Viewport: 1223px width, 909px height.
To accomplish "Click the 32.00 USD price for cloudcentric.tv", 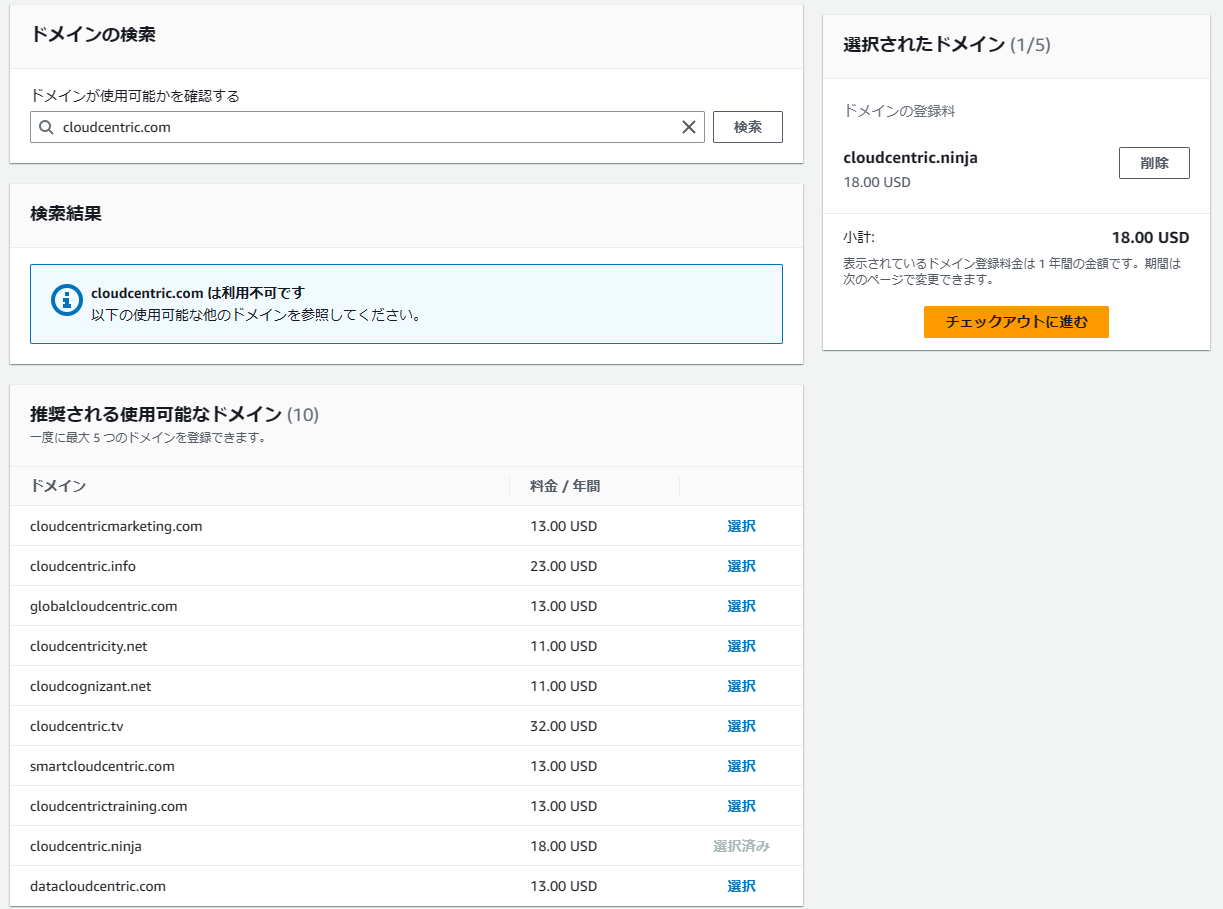I will (x=563, y=726).
